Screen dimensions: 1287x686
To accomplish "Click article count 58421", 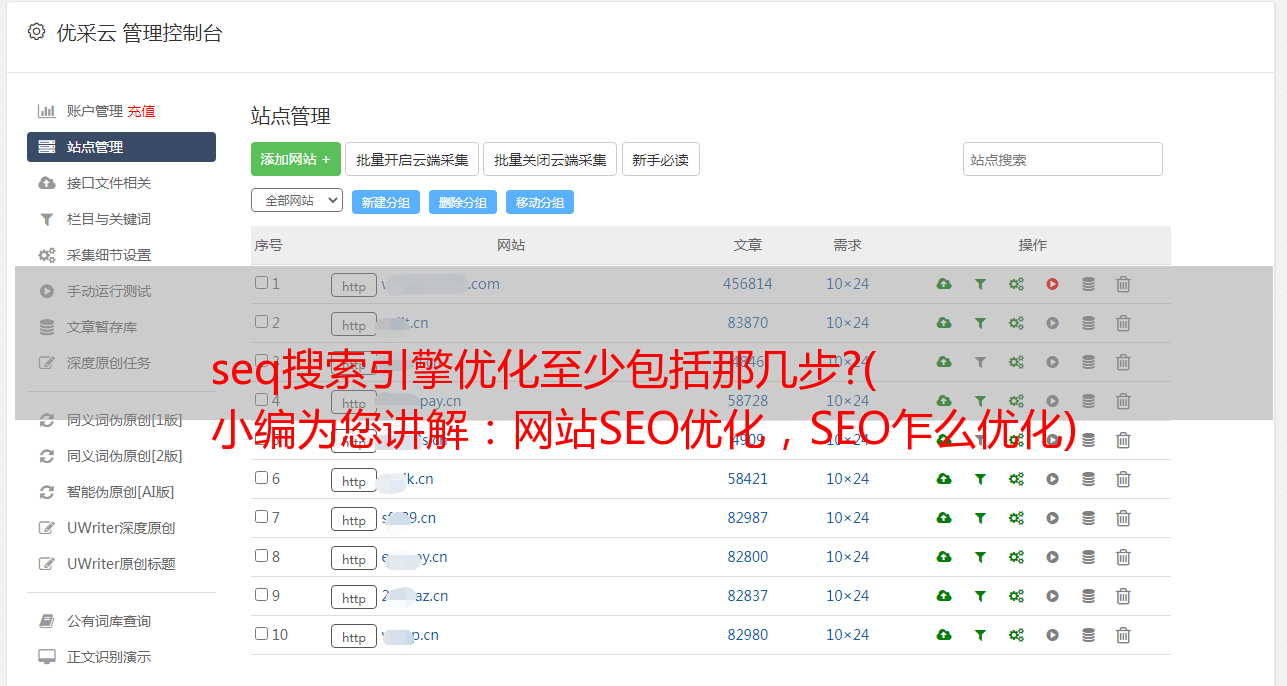I will tap(748, 479).
